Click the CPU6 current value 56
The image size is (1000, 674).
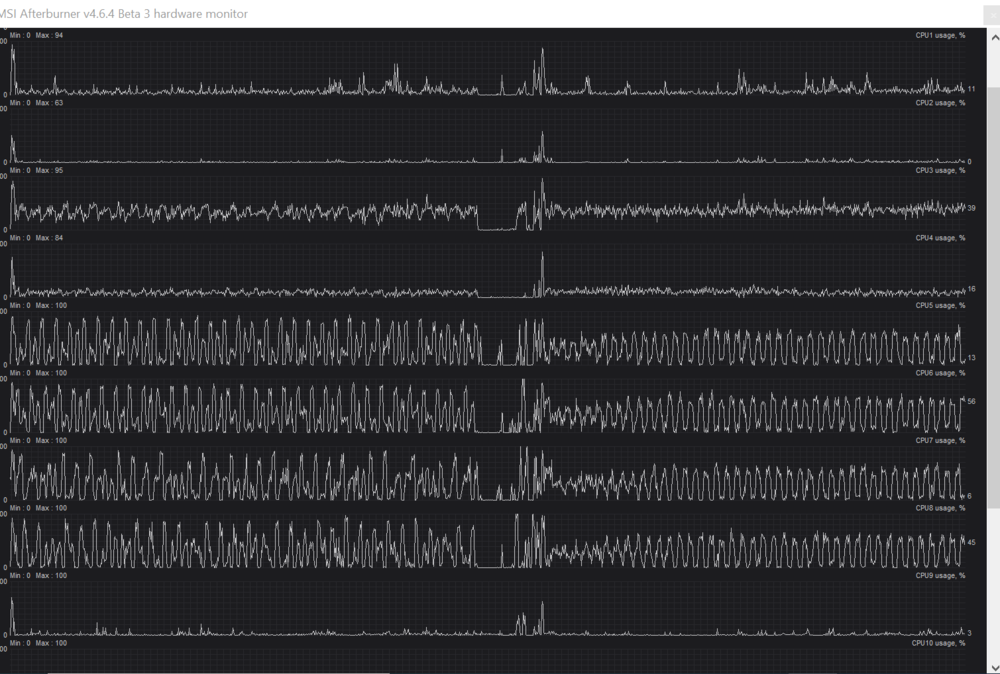point(971,402)
